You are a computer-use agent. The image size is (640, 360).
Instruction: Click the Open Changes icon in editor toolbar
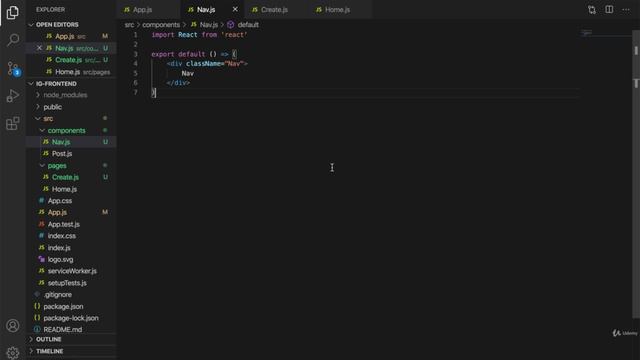[x=592, y=10]
